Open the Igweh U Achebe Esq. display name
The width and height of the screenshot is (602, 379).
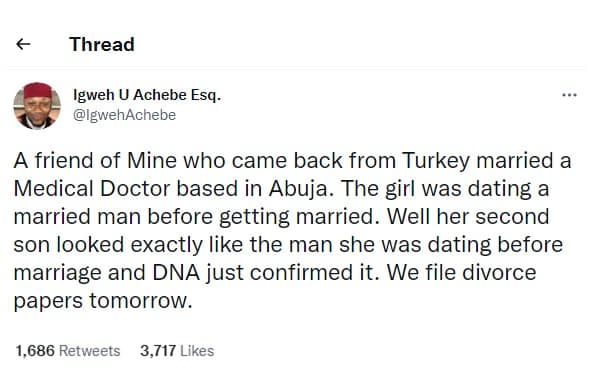click(147, 95)
